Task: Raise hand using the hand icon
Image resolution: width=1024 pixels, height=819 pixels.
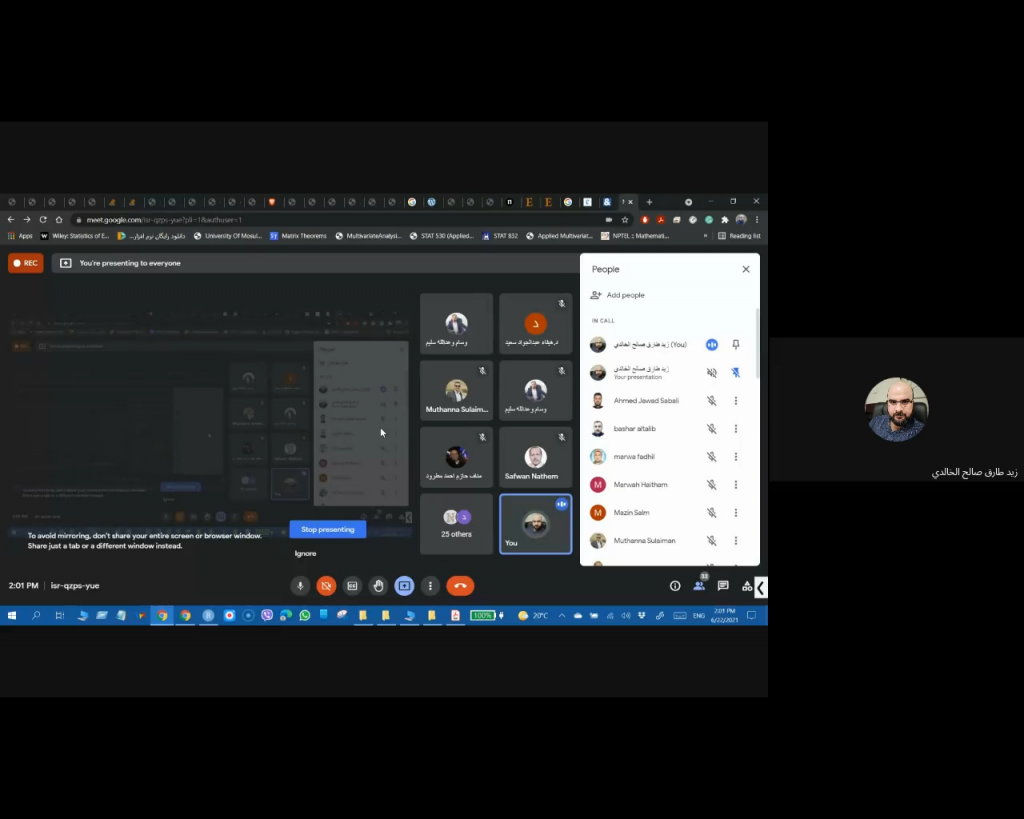Action: pyautogui.click(x=378, y=586)
